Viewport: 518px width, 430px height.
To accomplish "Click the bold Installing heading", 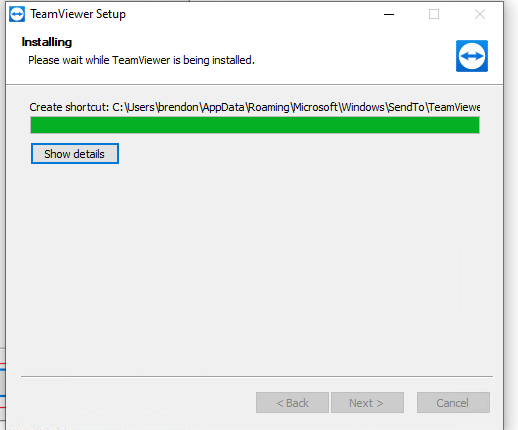I will tap(47, 42).
